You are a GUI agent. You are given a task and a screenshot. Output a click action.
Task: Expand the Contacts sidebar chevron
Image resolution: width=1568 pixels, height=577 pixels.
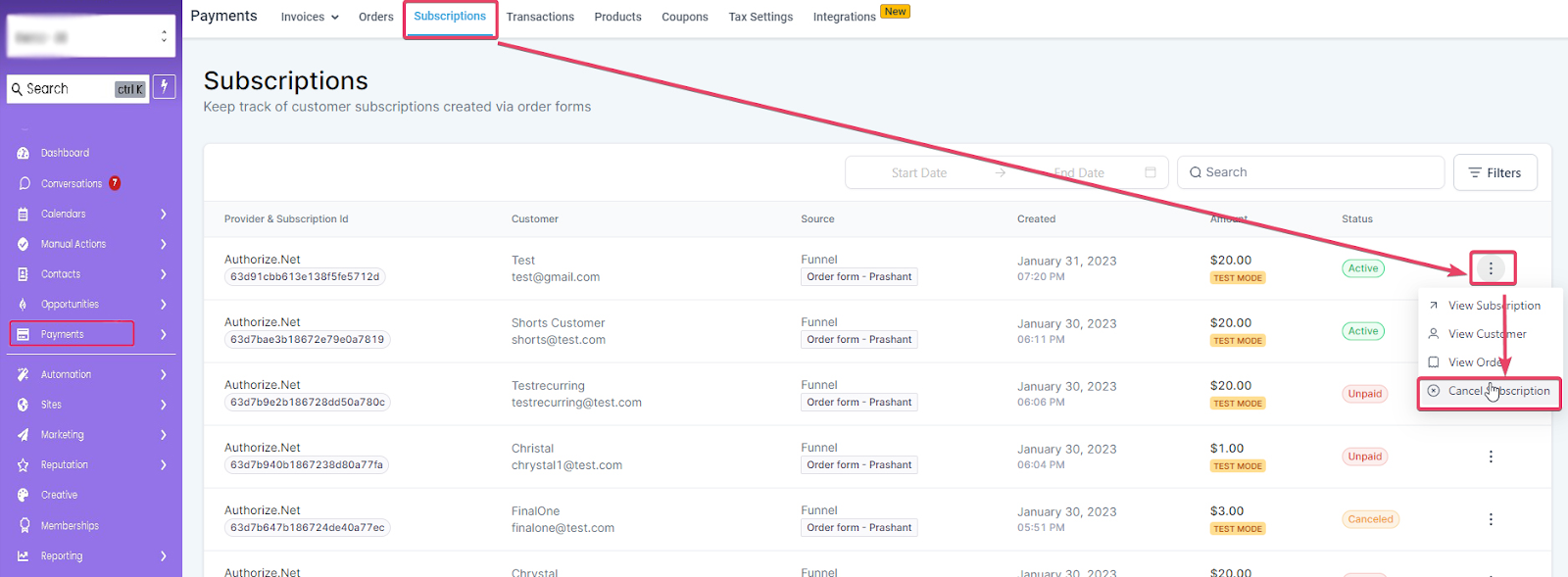[x=164, y=274]
